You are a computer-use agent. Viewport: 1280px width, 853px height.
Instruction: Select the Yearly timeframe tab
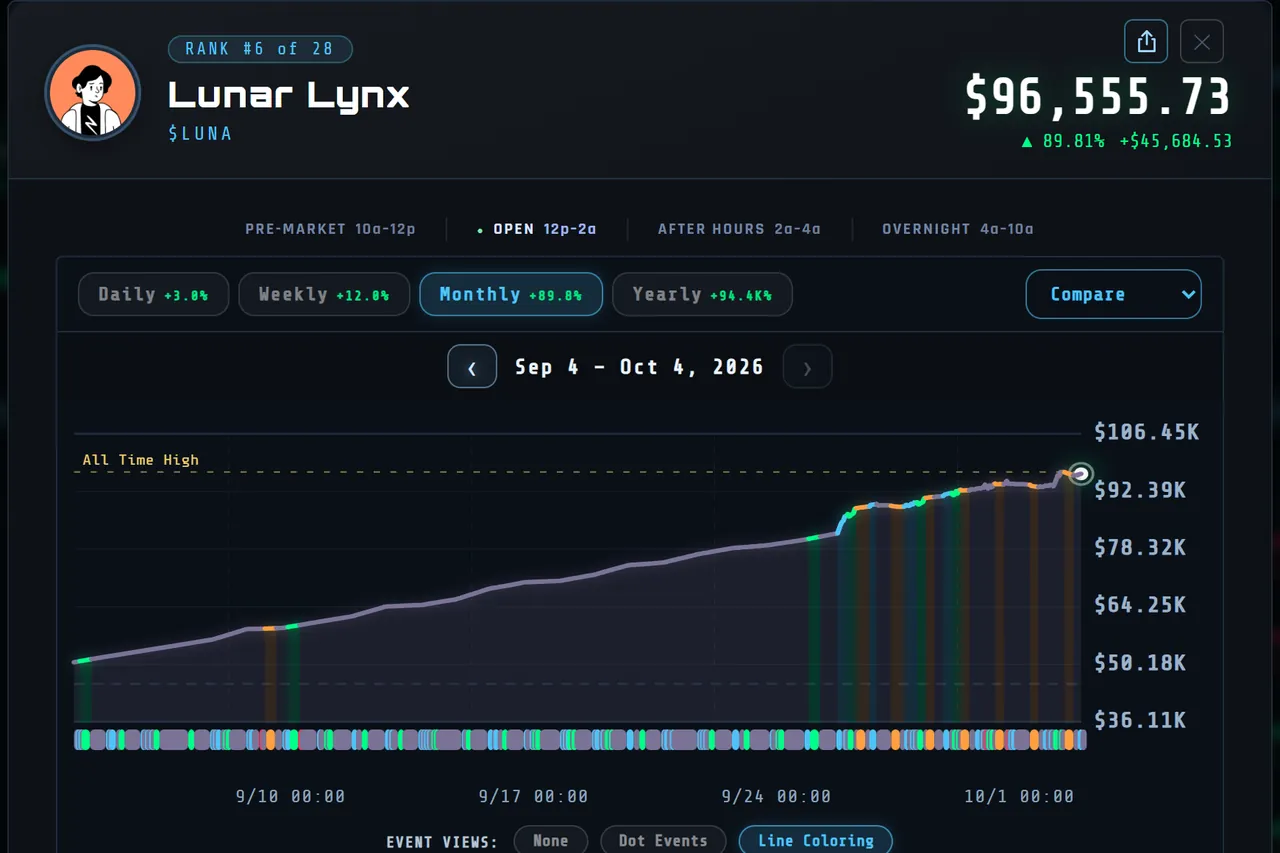pyautogui.click(x=702, y=294)
